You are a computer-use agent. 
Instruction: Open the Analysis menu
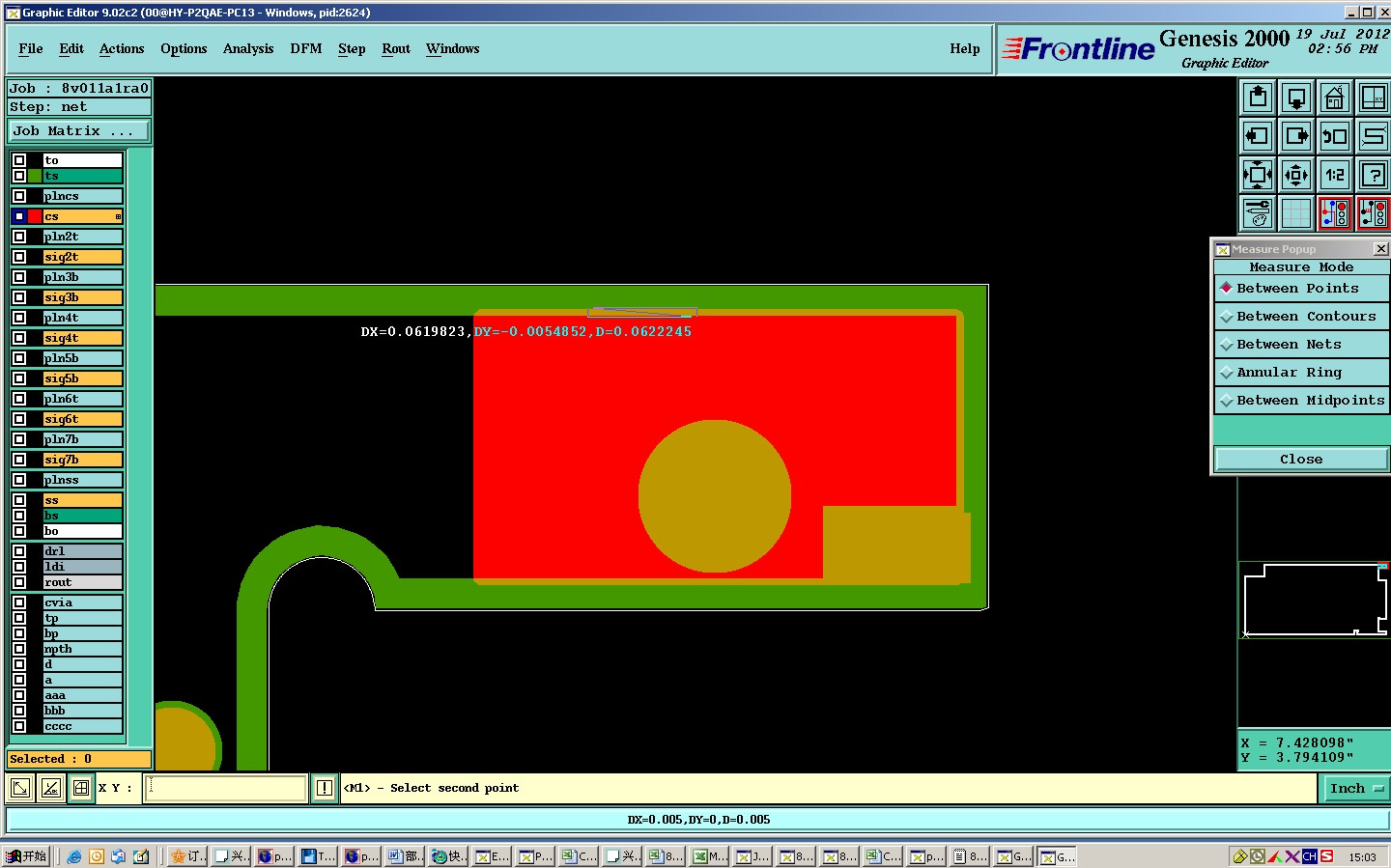coord(248,49)
